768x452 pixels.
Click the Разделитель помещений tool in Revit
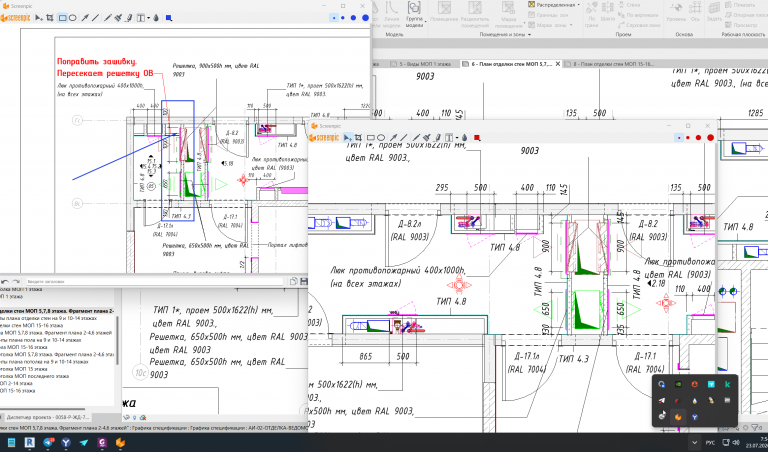tap(475, 14)
